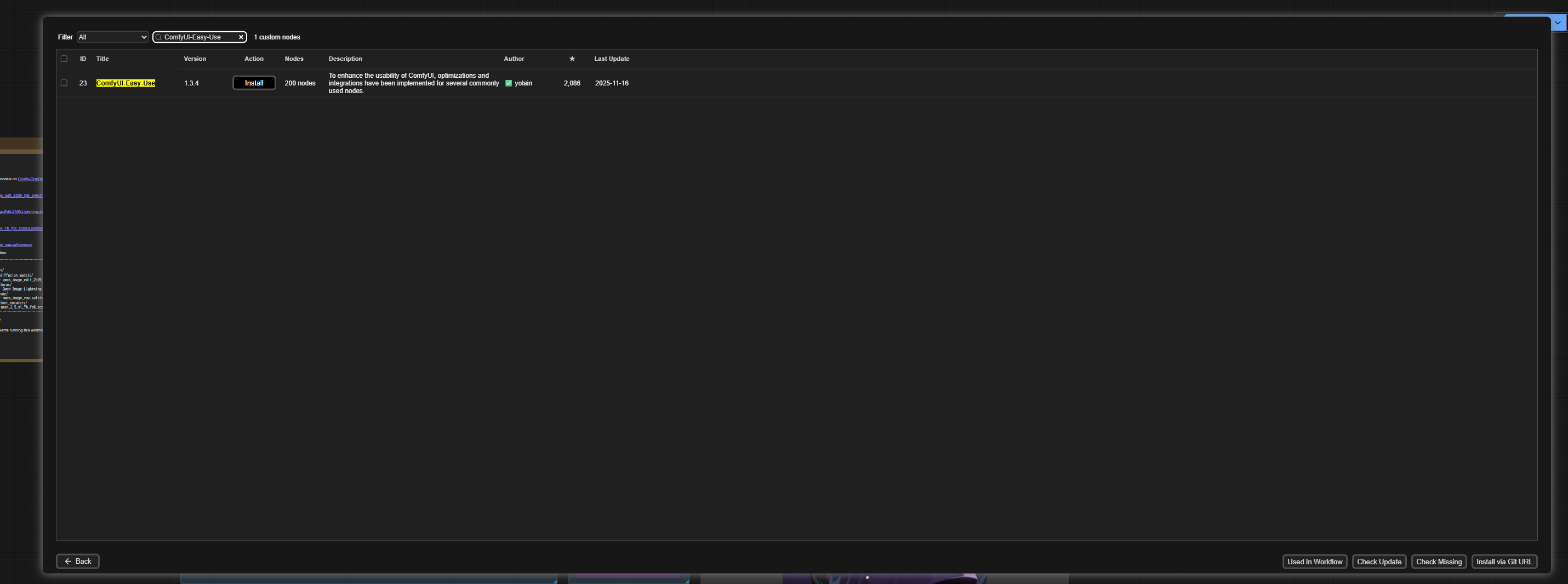
Task: Select the checkbox for ComfyUI-Easy-Use row
Action: click(64, 83)
